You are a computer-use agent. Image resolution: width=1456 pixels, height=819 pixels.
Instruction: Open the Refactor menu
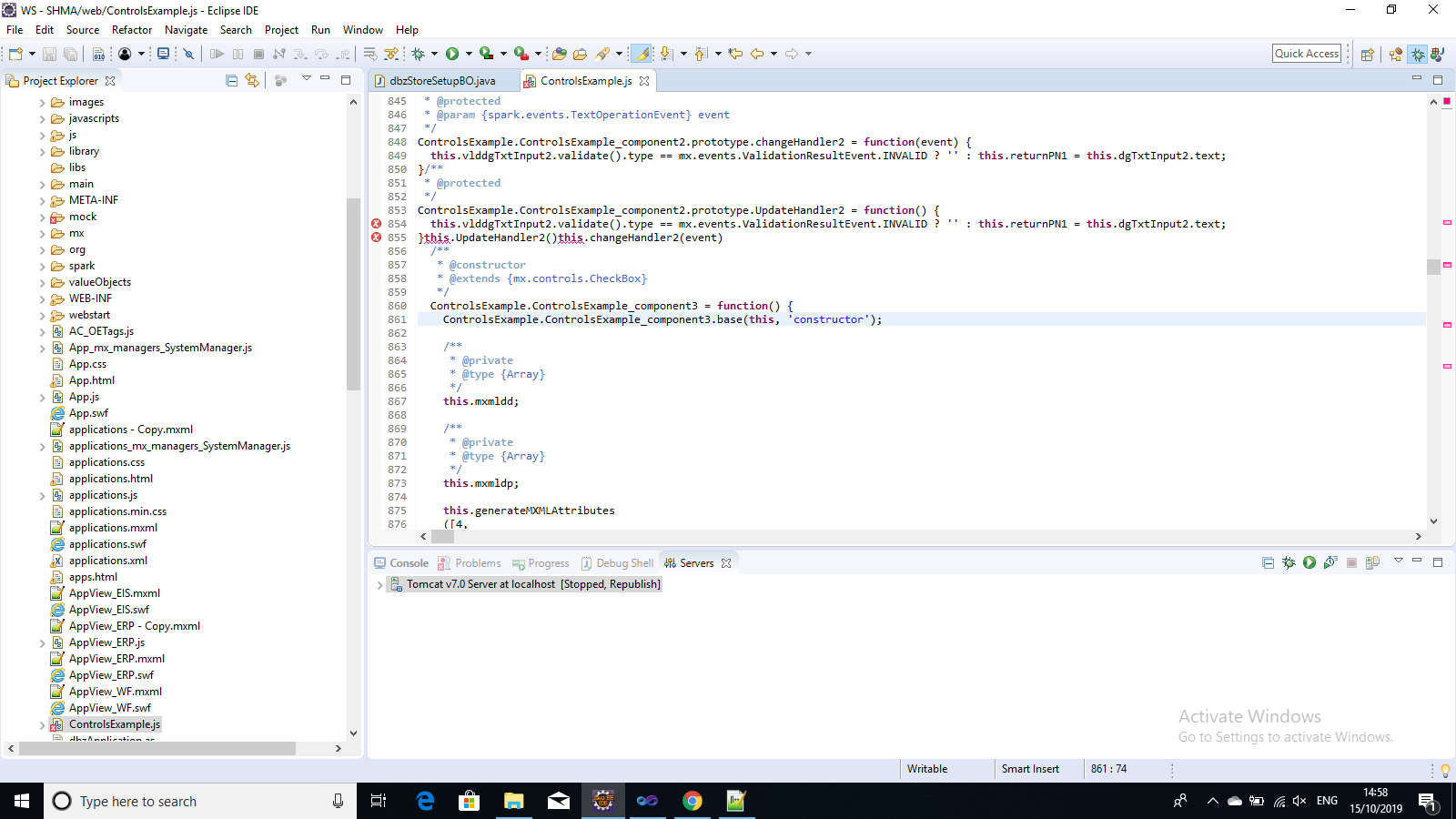coord(132,29)
